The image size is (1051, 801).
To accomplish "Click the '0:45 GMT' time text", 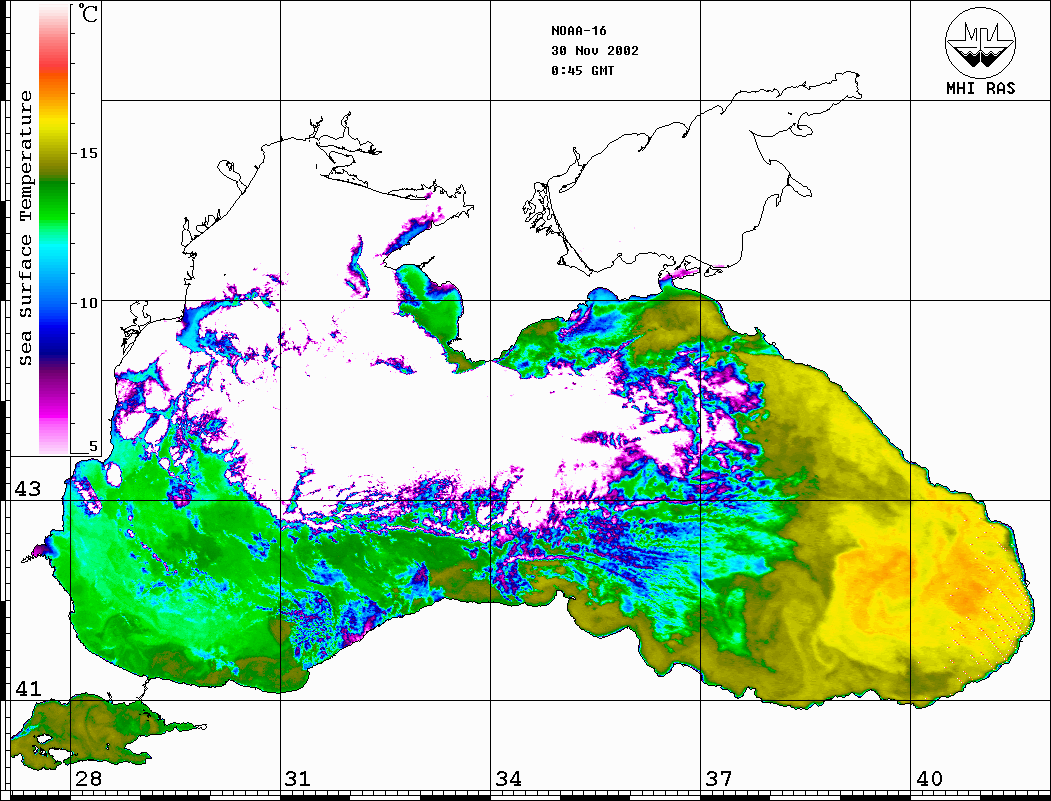I will [582, 71].
